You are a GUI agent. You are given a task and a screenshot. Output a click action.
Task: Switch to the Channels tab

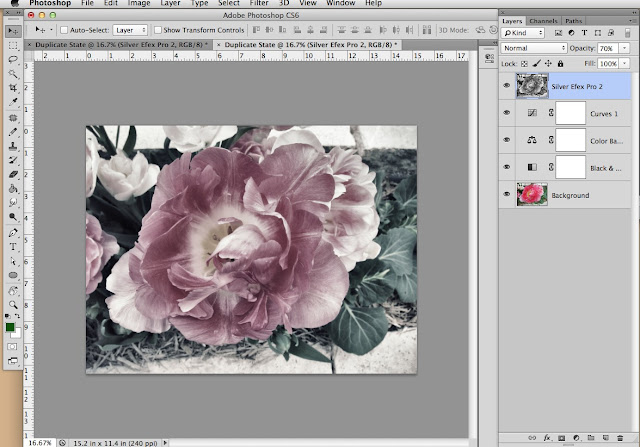tap(544, 20)
